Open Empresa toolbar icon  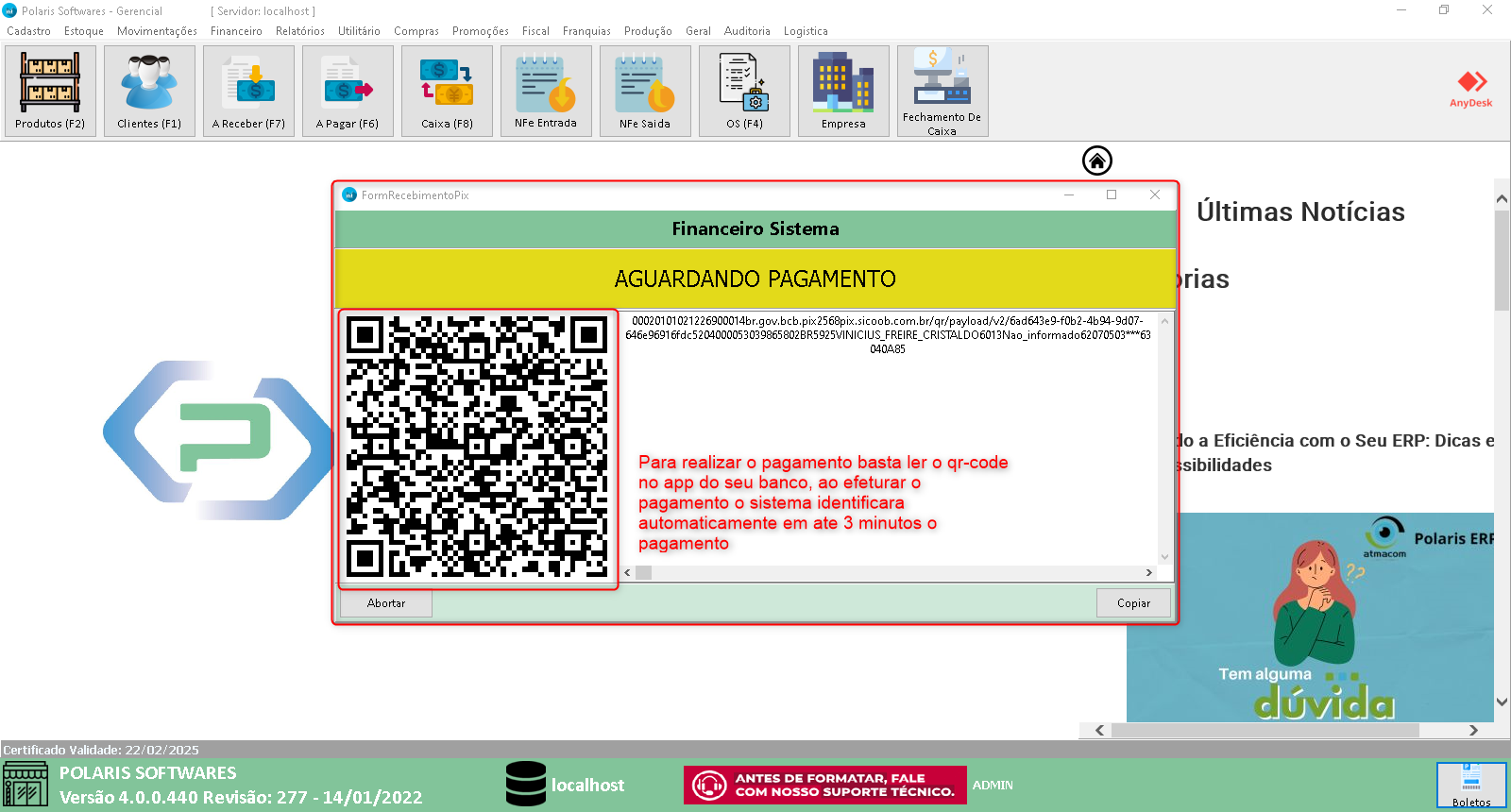(843, 92)
